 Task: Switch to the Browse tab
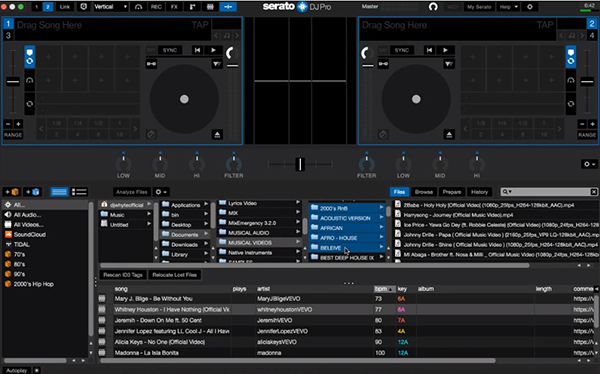(x=424, y=192)
